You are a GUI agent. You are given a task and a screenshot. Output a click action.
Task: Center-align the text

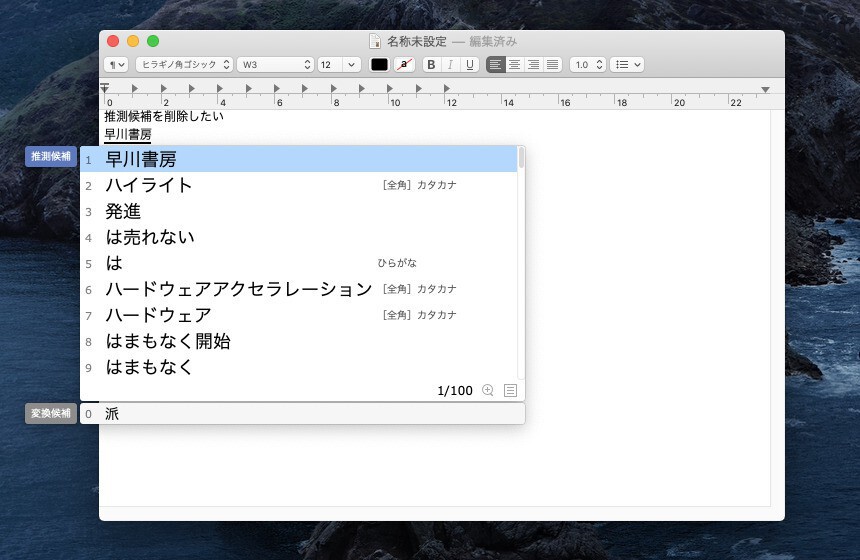[515, 64]
